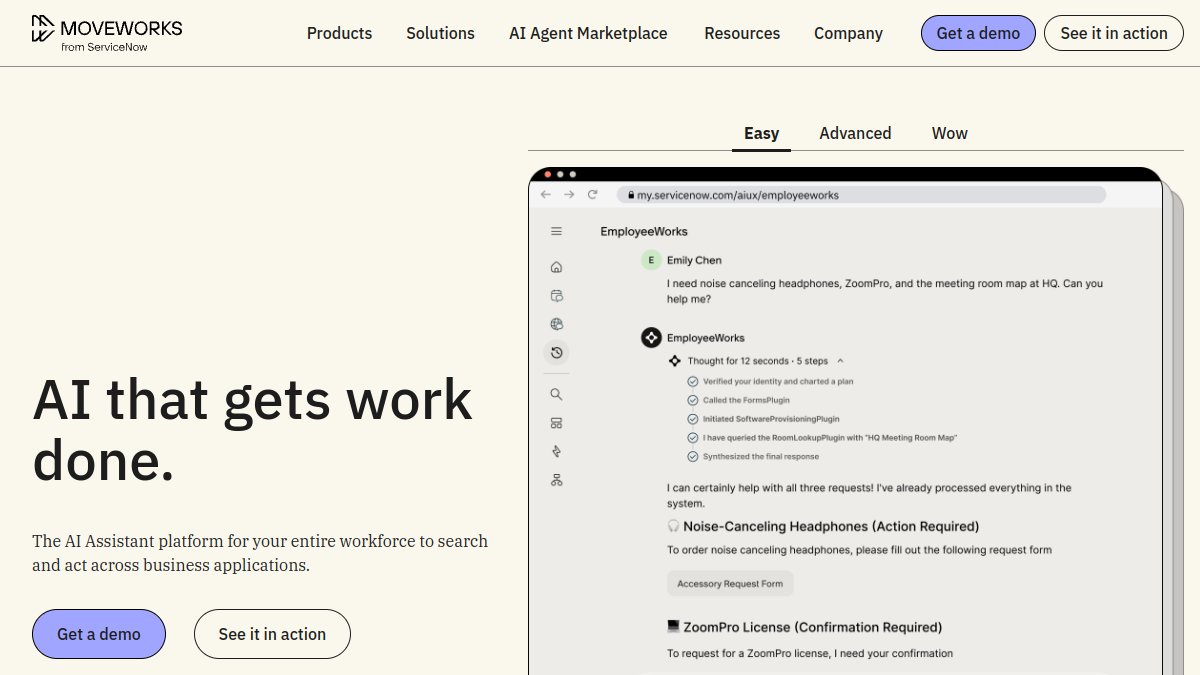The width and height of the screenshot is (1200, 675).
Task: Open the history clock icon in sidebar
Action: [557, 352]
